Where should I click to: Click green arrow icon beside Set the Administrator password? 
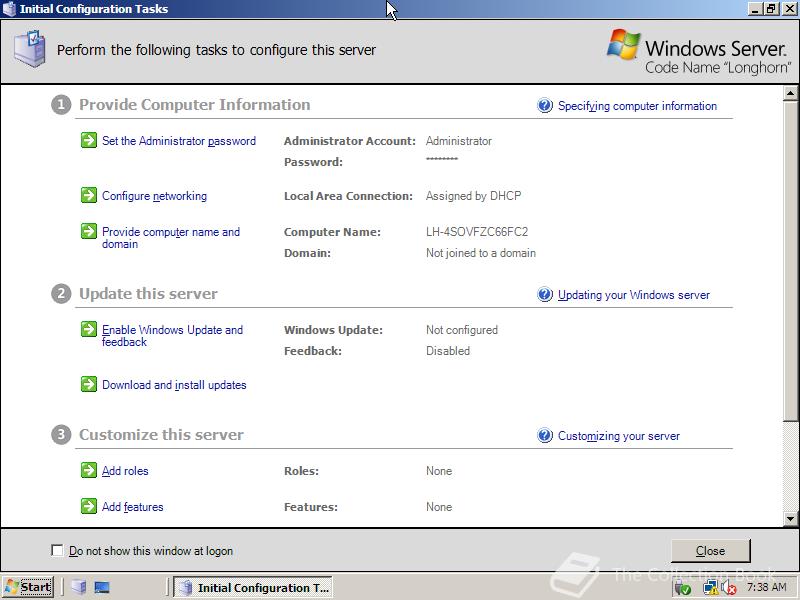coord(89,140)
